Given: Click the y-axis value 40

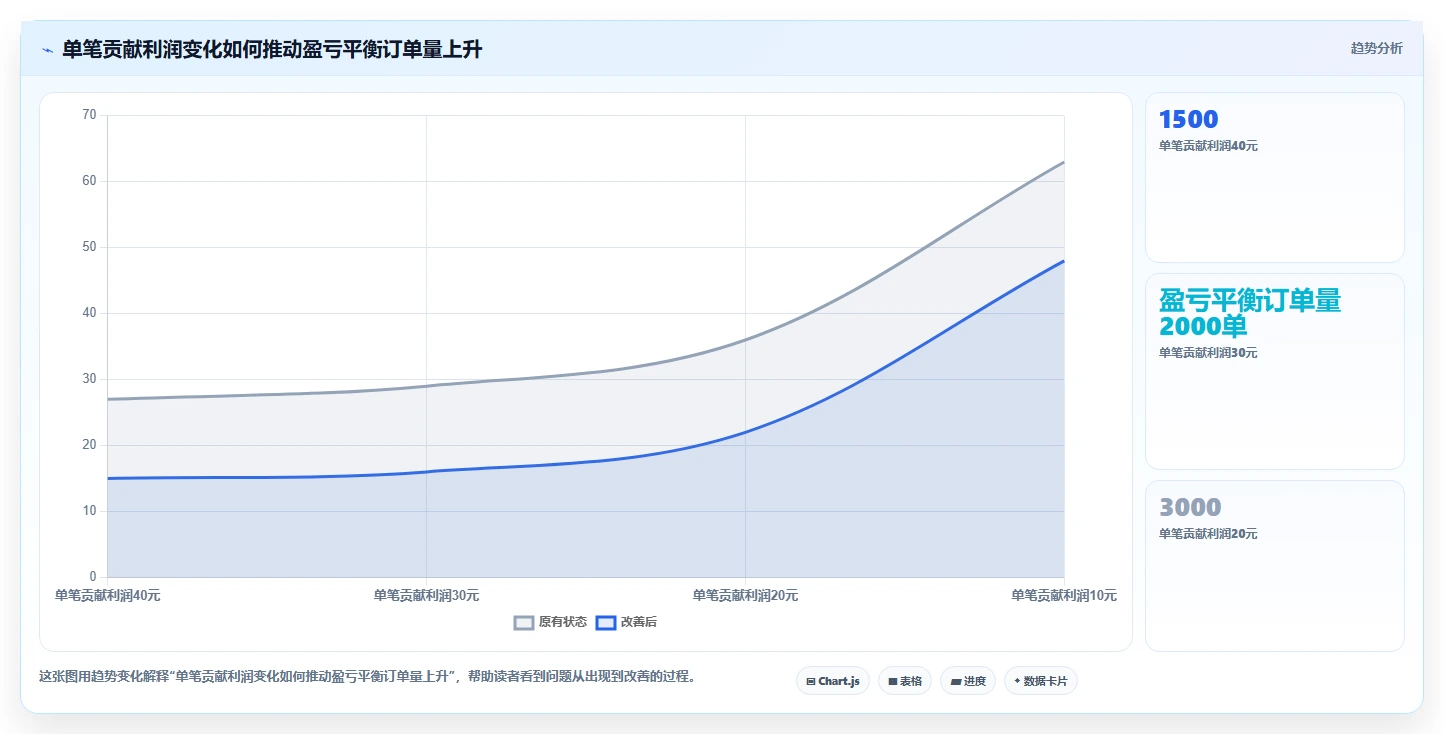Looking at the screenshot, I should click(89, 313).
